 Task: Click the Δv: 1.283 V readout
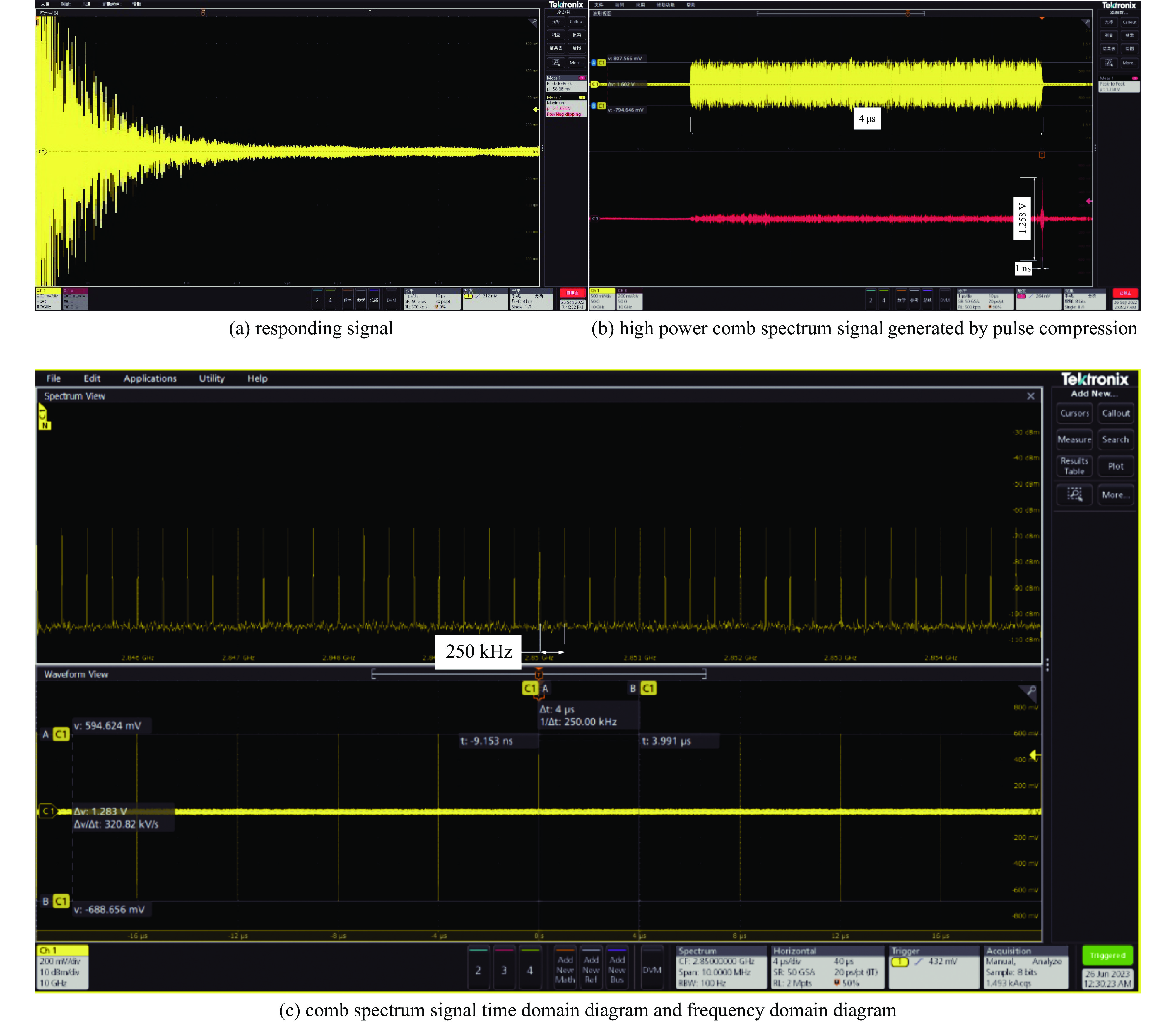[x=124, y=818]
